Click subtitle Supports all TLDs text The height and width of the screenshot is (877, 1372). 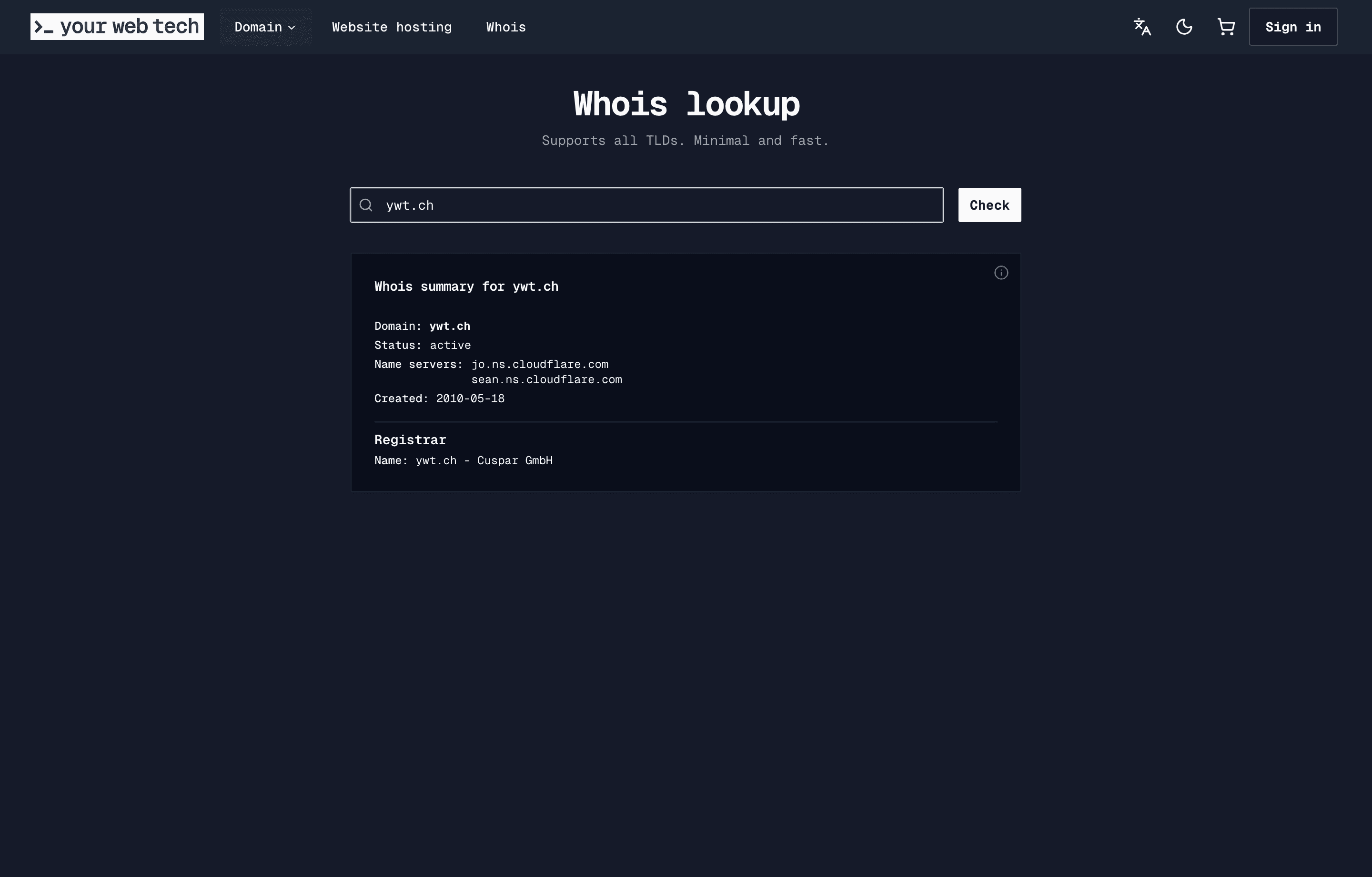(x=686, y=141)
